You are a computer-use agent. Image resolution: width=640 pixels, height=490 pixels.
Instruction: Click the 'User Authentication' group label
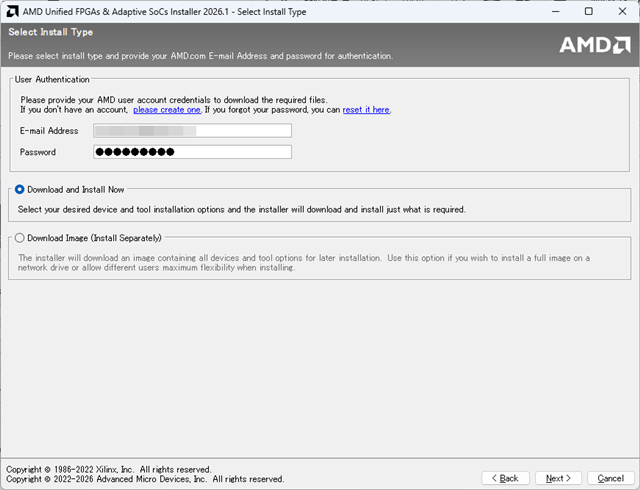pos(52,80)
